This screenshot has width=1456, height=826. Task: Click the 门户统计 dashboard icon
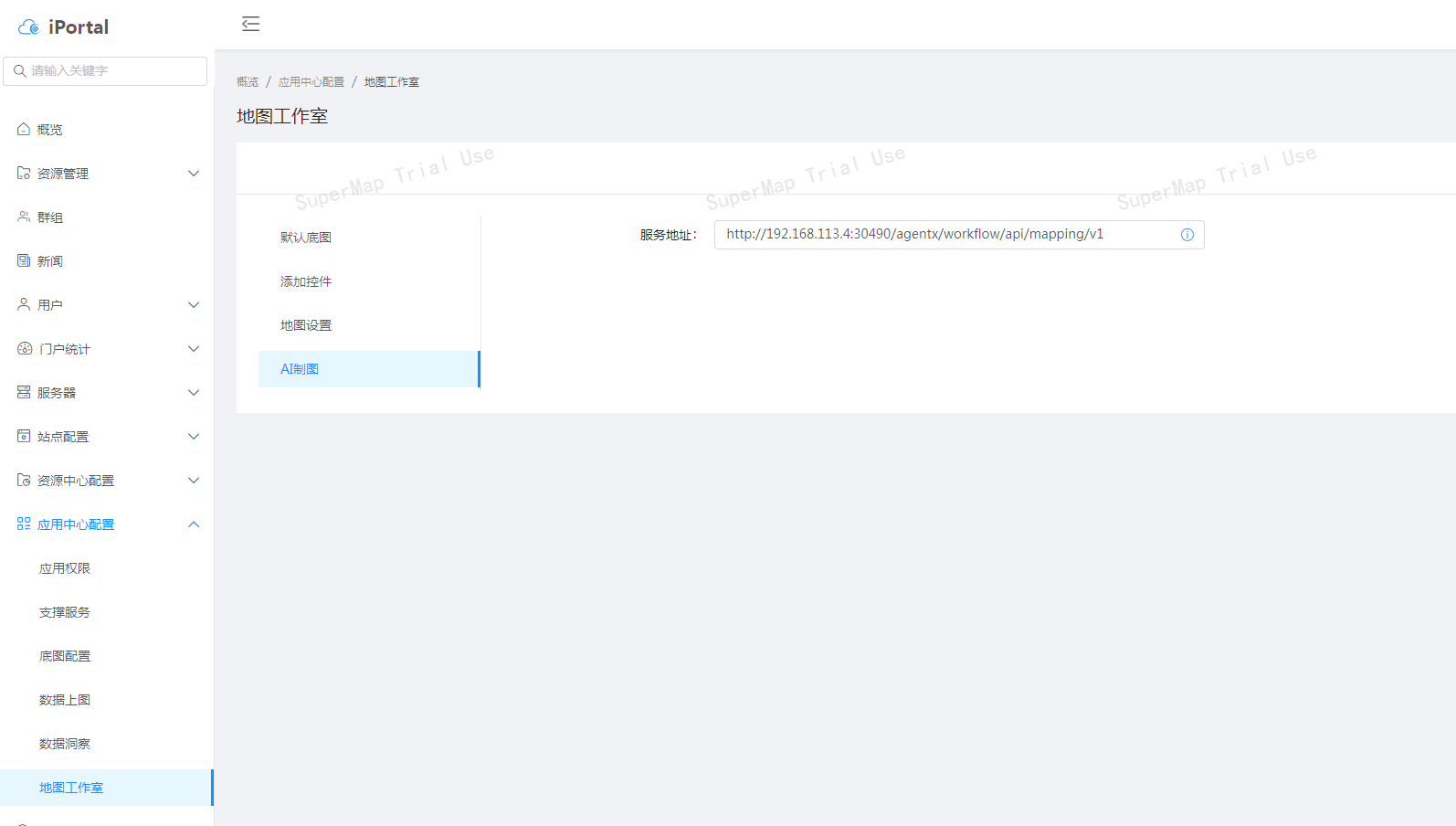click(25, 349)
